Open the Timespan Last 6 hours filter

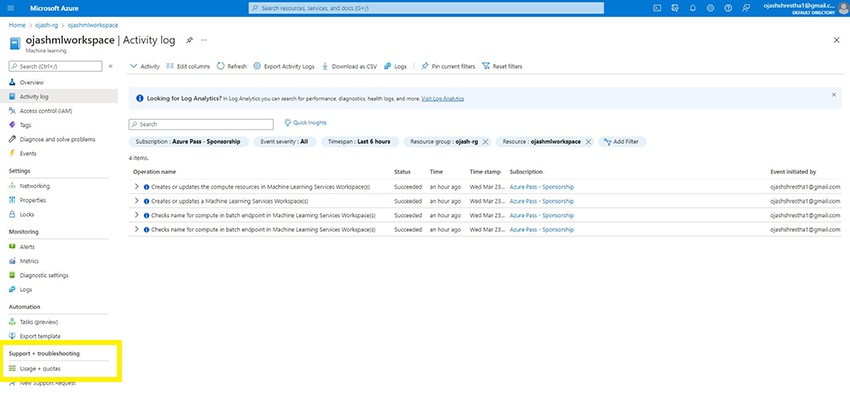coord(359,142)
